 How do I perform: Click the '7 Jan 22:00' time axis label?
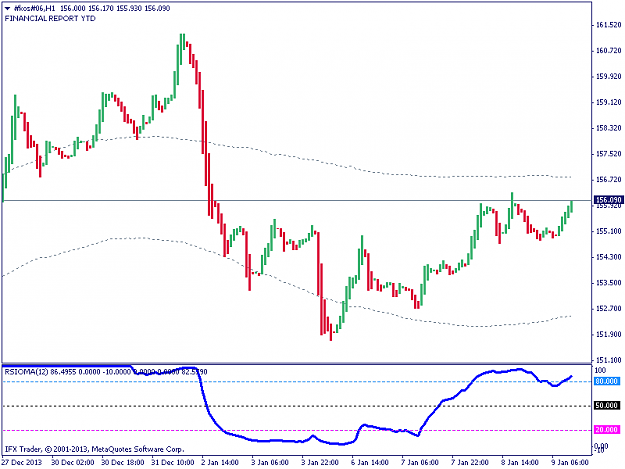470,463
